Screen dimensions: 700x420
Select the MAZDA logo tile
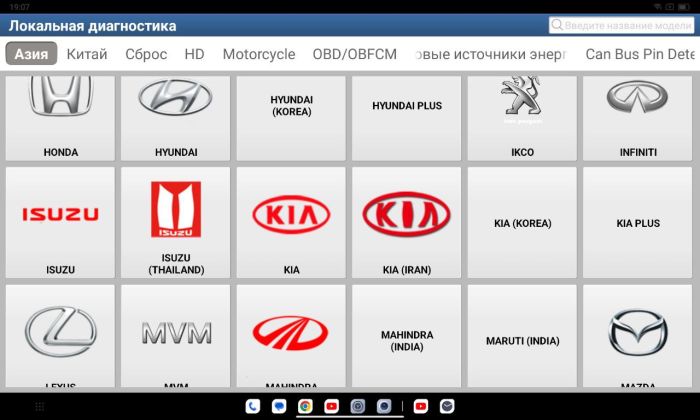638,336
